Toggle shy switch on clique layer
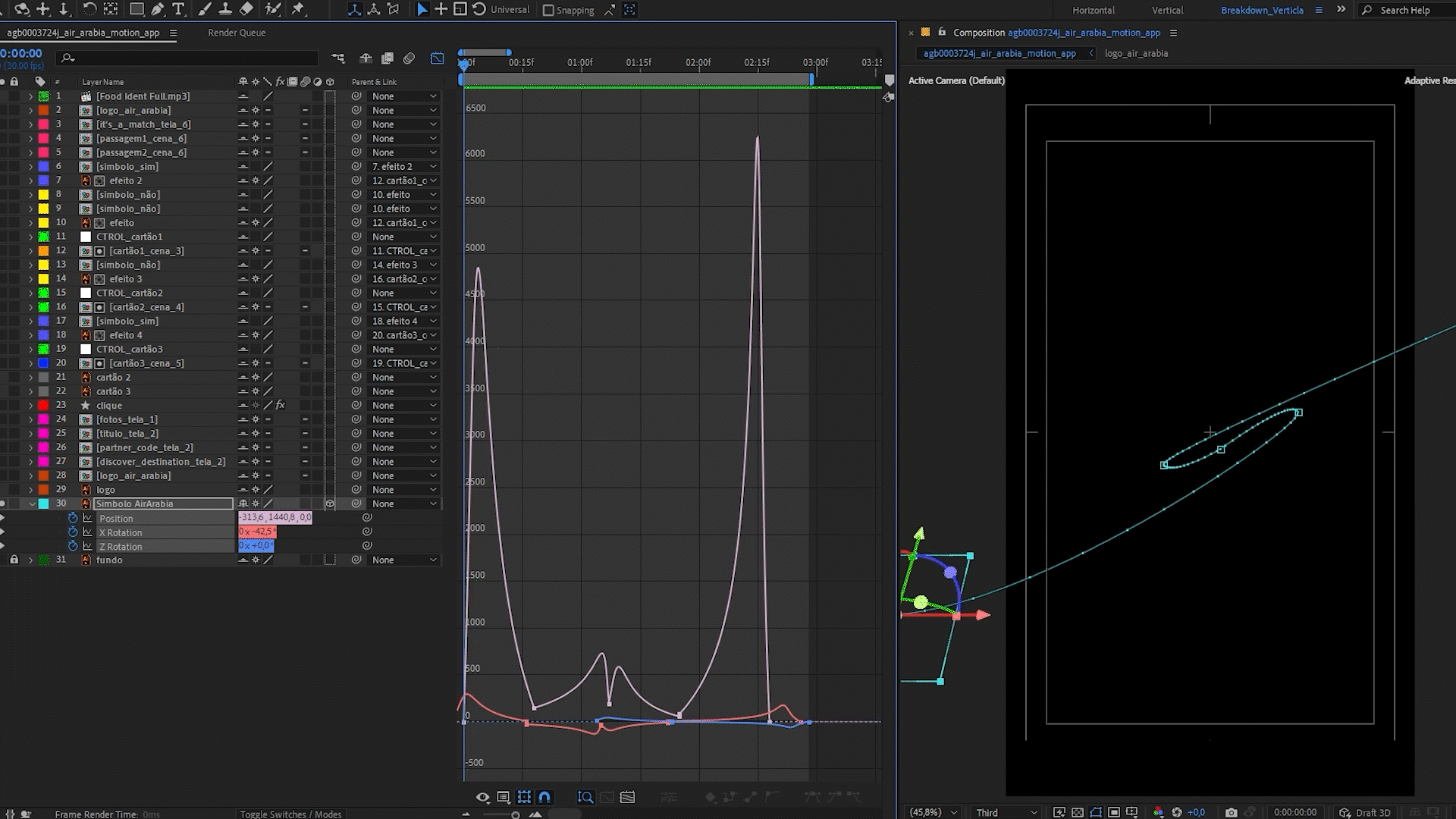This screenshot has height=819, width=1456. [243, 406]
